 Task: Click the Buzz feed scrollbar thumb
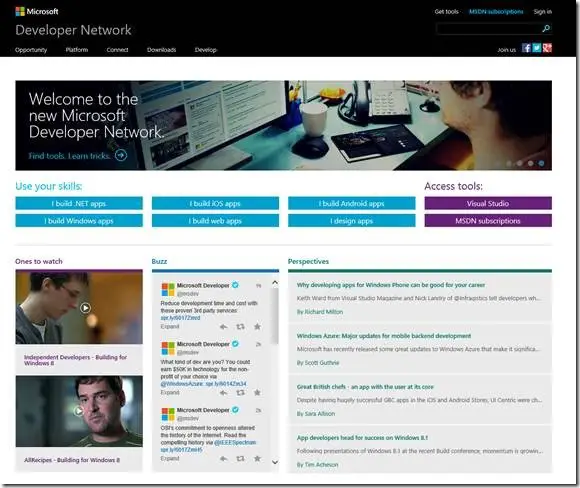275,317
